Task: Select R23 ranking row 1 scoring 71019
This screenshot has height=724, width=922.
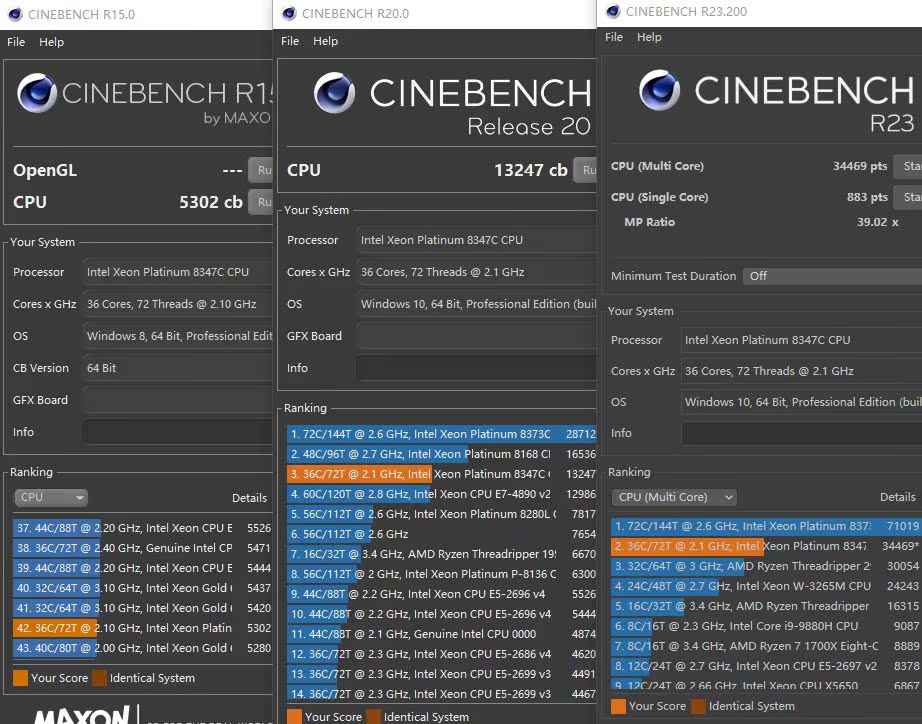Action: [766, 526]
